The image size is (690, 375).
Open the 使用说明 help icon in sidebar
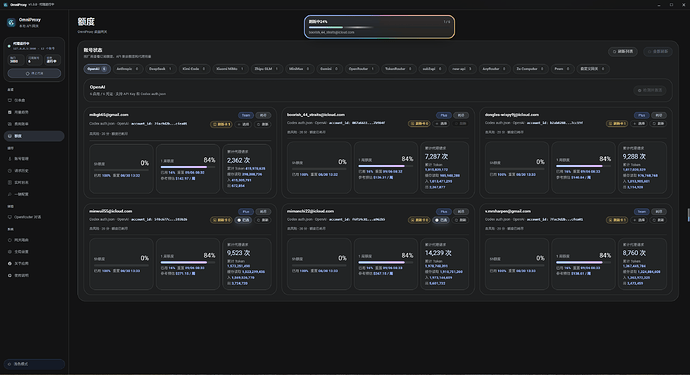pos(10,276)
